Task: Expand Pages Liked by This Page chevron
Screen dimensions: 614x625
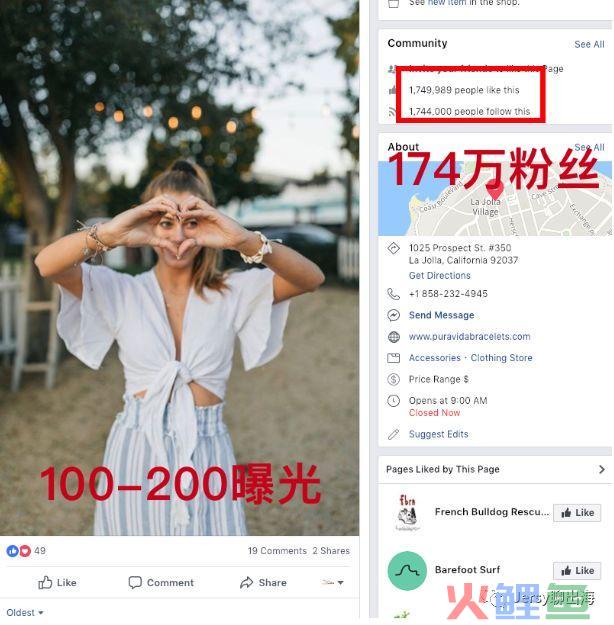Action: (x=602, y=469)
